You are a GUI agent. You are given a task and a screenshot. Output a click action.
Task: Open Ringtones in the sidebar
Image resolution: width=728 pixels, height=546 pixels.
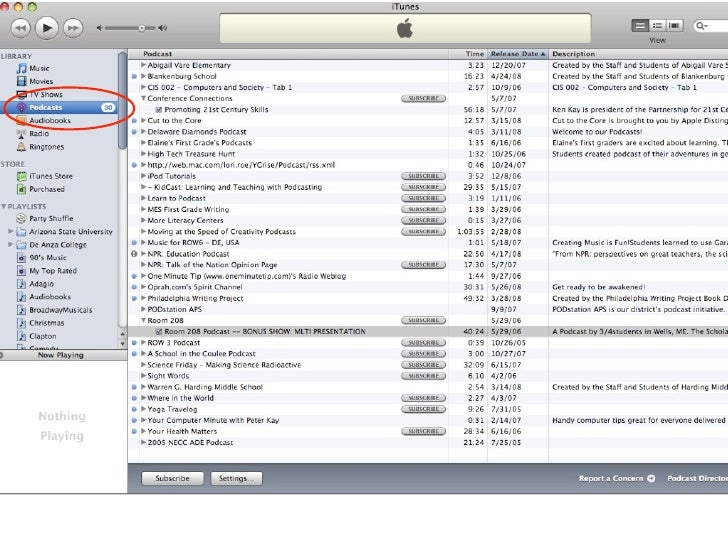pos(46,147)
